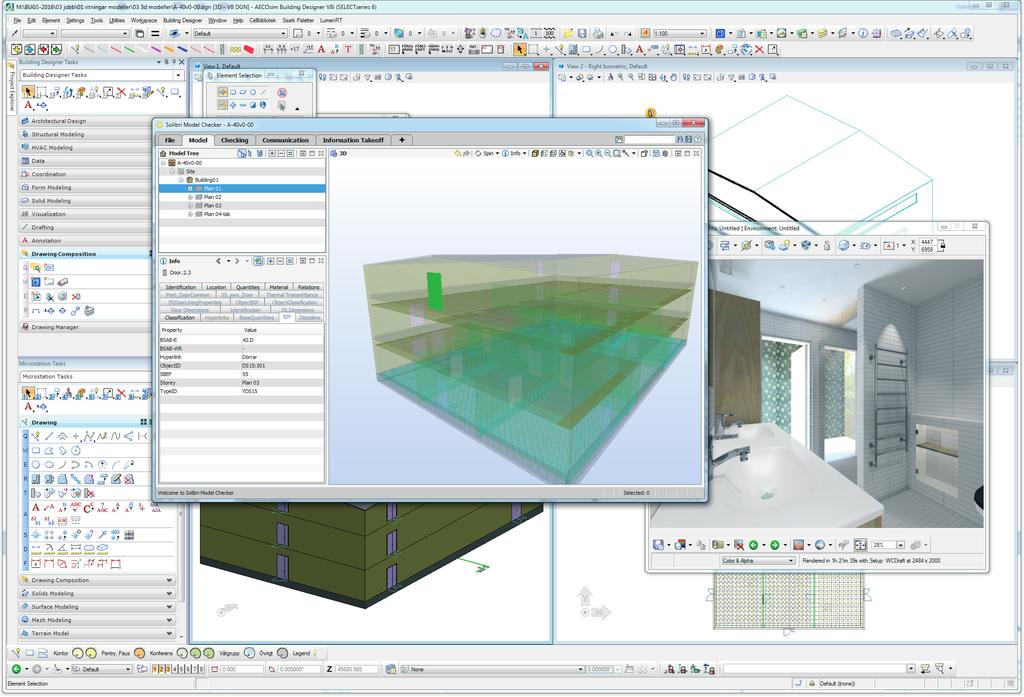Image resolution: width=1024 pixels, height=697 pixels.
Task: Switch to the Communication tab in Solibri
Action: (x=285, y=140)
